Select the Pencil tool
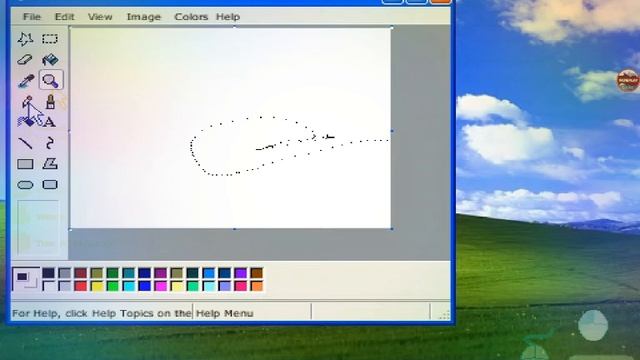Viewport: 640px width, 360px height. coord(27,102)
